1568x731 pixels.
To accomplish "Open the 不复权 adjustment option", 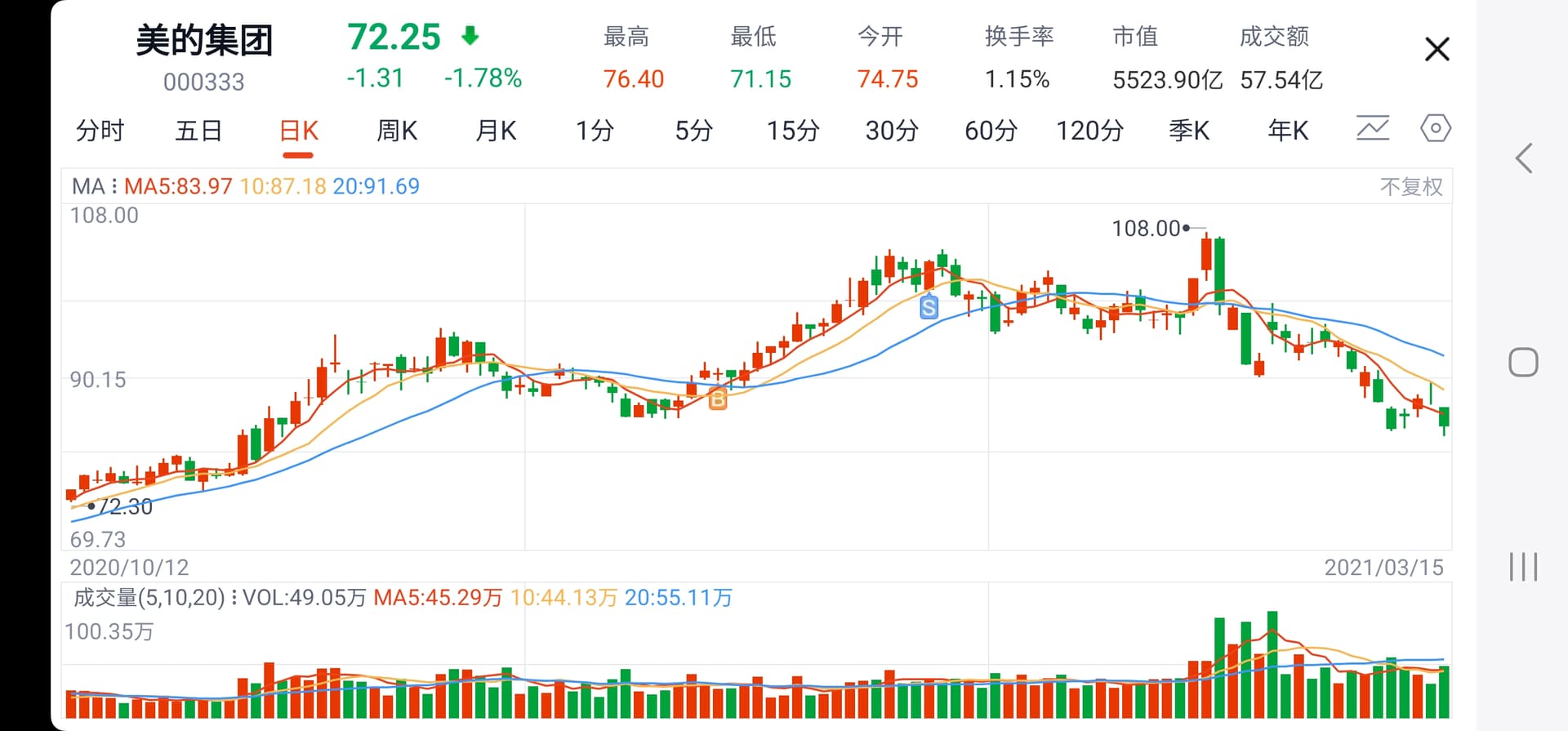I will coord(1411,187).
